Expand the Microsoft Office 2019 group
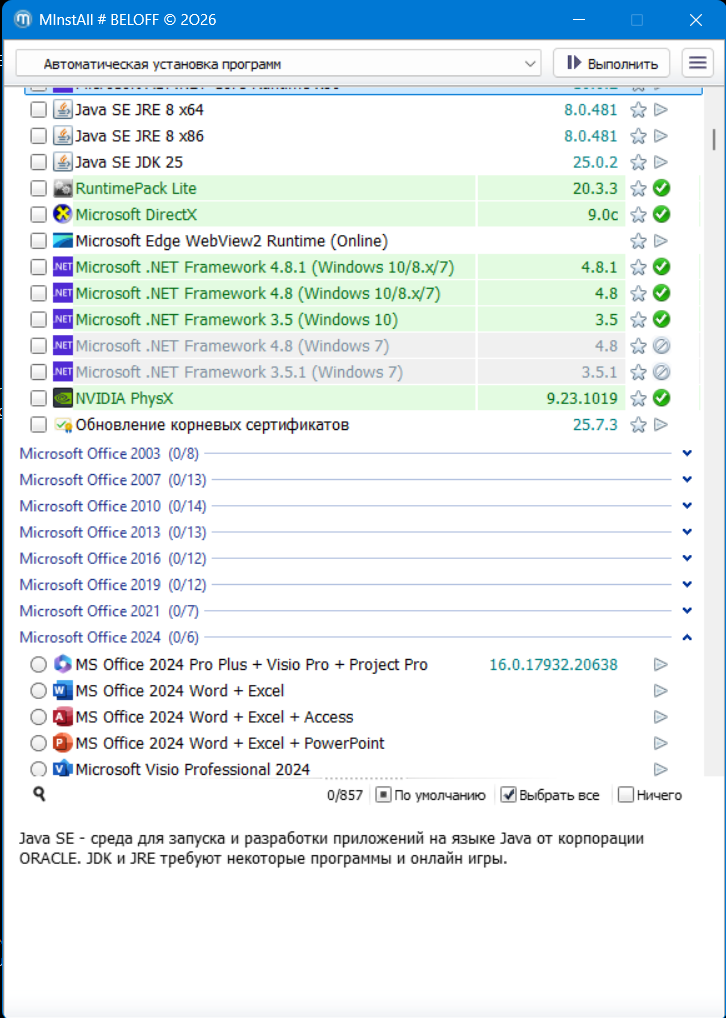 688,584
